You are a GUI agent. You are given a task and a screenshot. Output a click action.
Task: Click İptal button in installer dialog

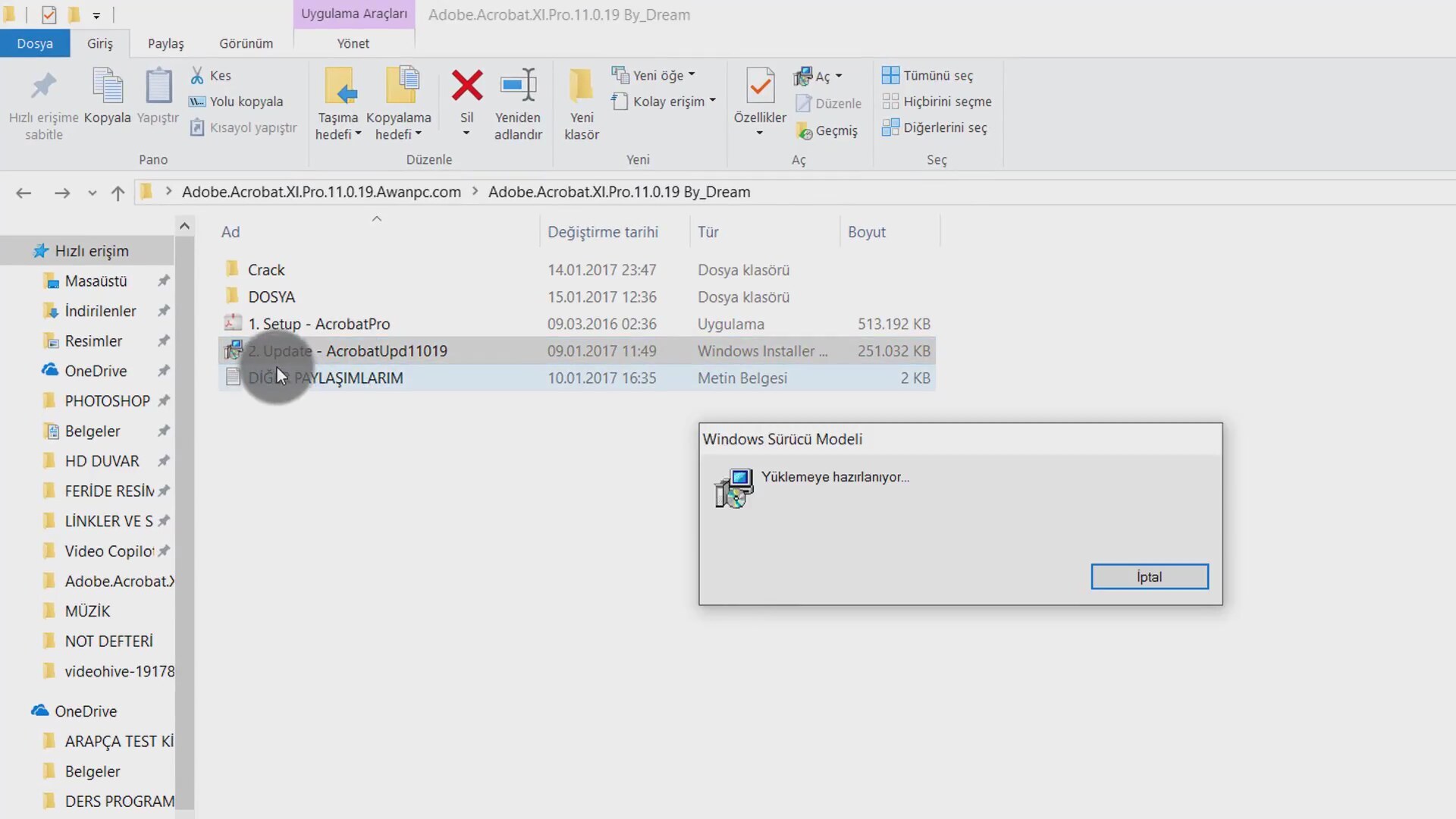[x=1149, y=577]
